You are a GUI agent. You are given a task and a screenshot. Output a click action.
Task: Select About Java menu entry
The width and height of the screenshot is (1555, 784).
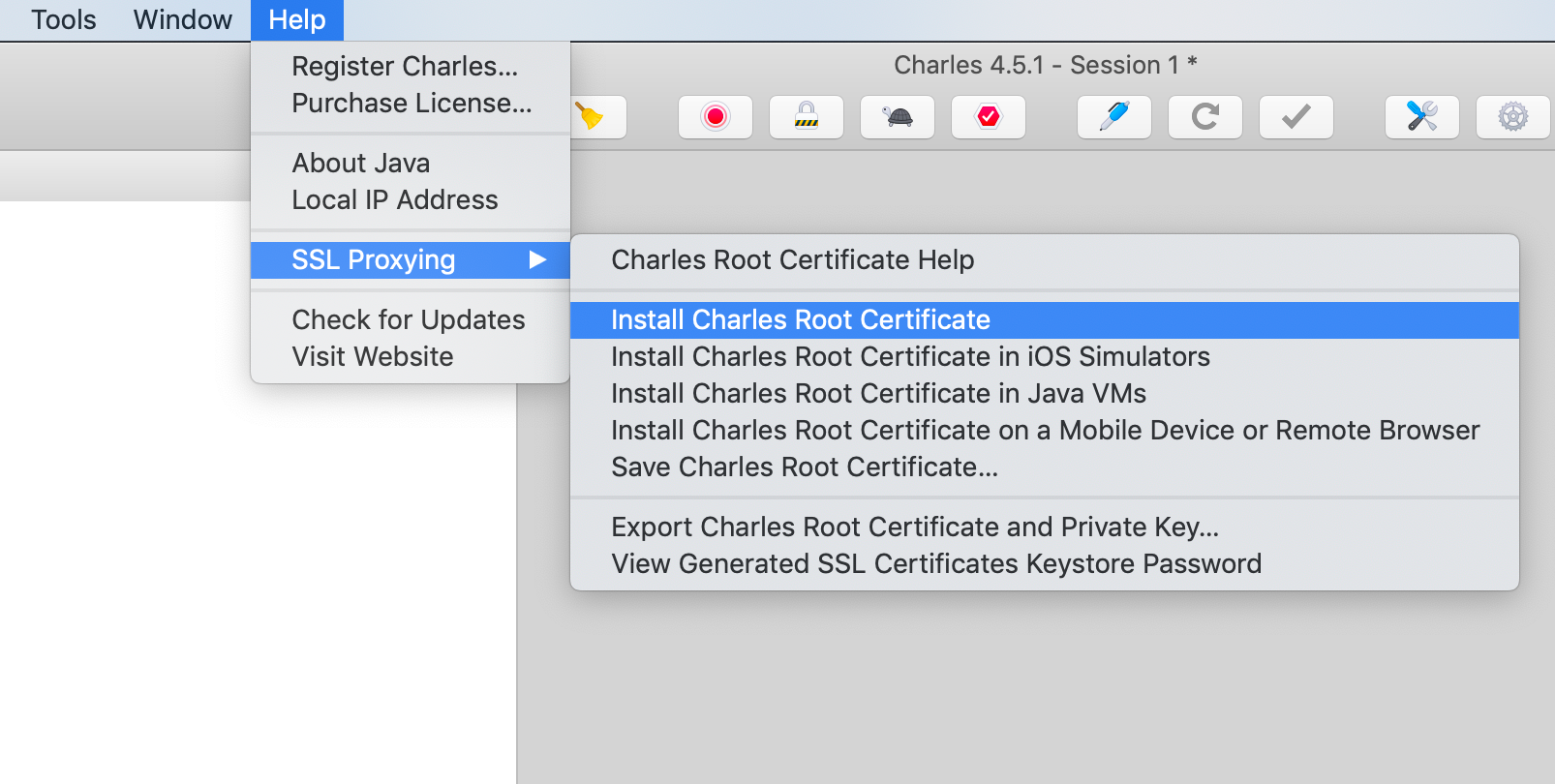click(411, 163)
